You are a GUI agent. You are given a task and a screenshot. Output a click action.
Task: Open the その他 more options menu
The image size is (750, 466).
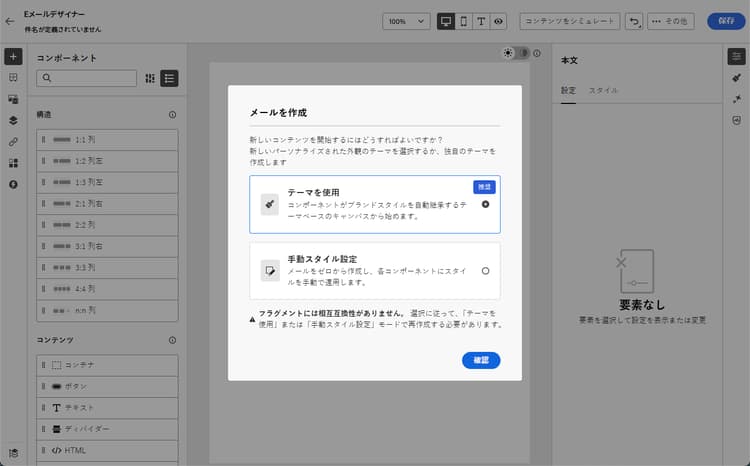671,21
